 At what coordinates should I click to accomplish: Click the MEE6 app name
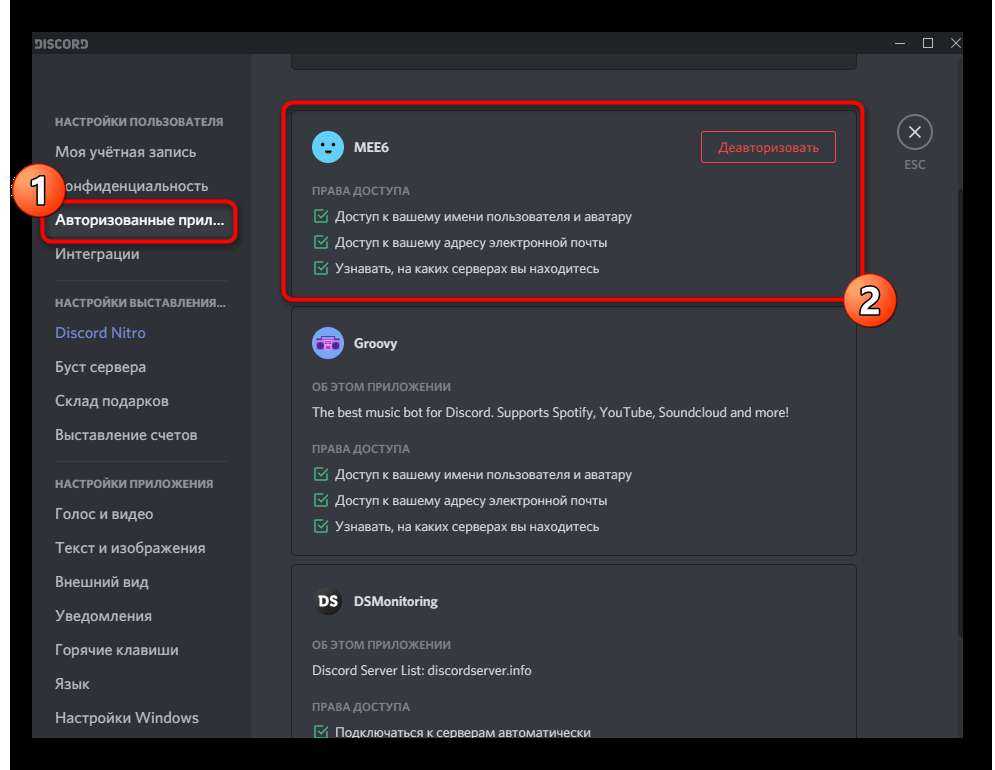click(371, 147)
